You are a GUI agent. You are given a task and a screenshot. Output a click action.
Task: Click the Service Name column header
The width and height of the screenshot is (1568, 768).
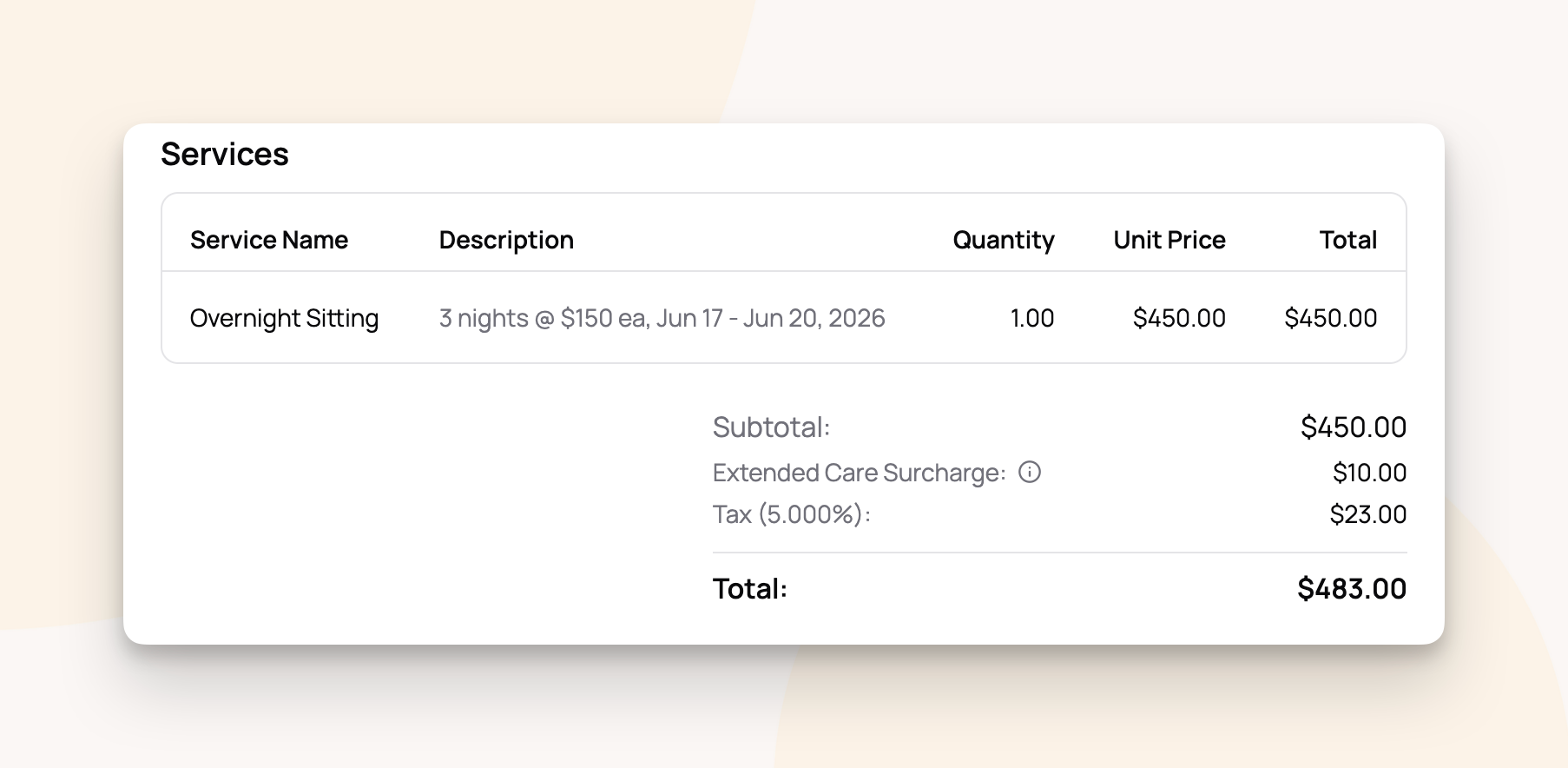coord(269,240)
